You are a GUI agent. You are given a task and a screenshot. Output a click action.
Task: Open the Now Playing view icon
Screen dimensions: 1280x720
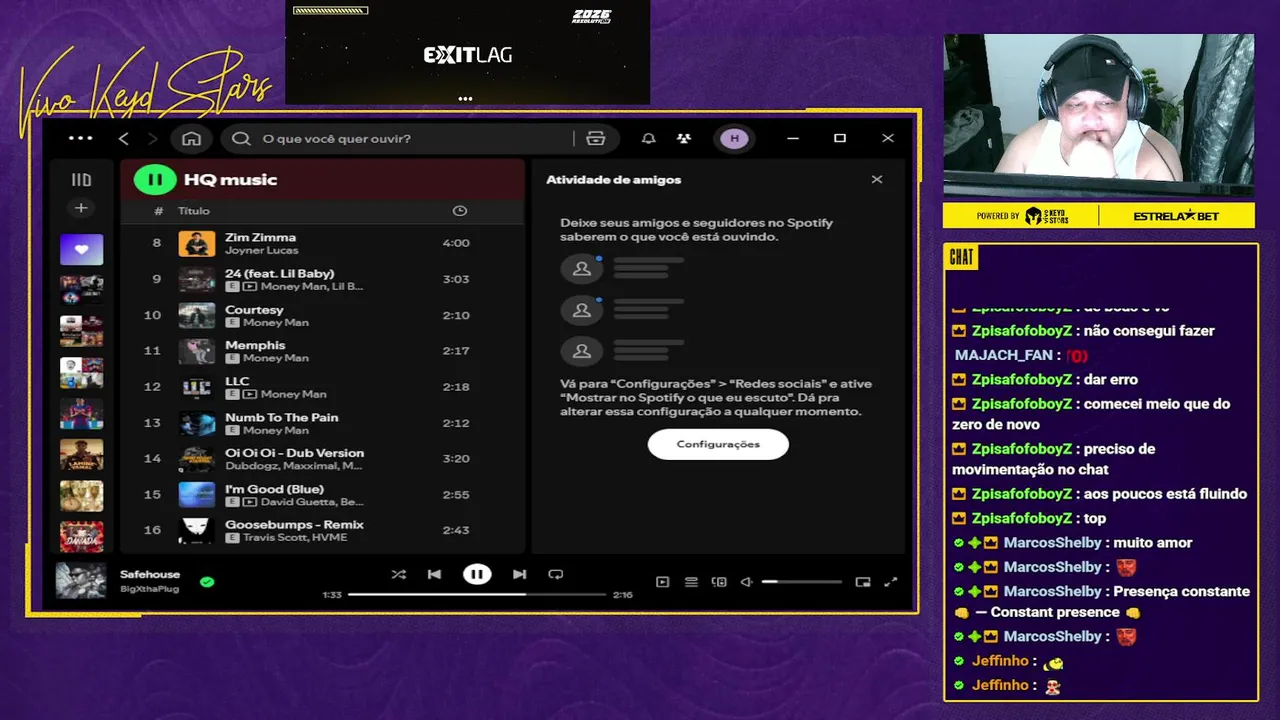(x=662, y=582)
